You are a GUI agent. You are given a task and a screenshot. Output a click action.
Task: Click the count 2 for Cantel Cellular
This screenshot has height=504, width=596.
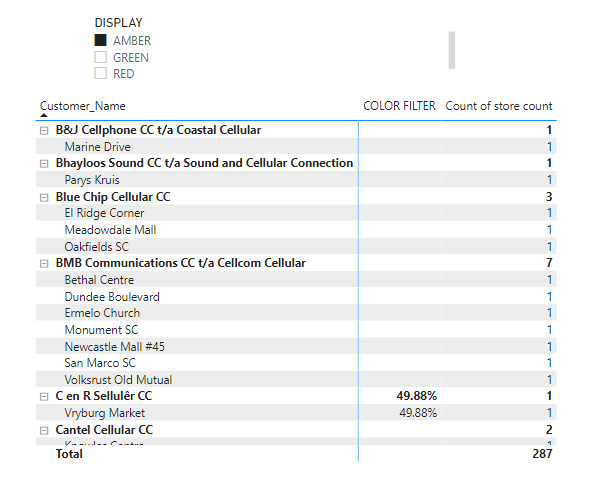pos(549,430)
